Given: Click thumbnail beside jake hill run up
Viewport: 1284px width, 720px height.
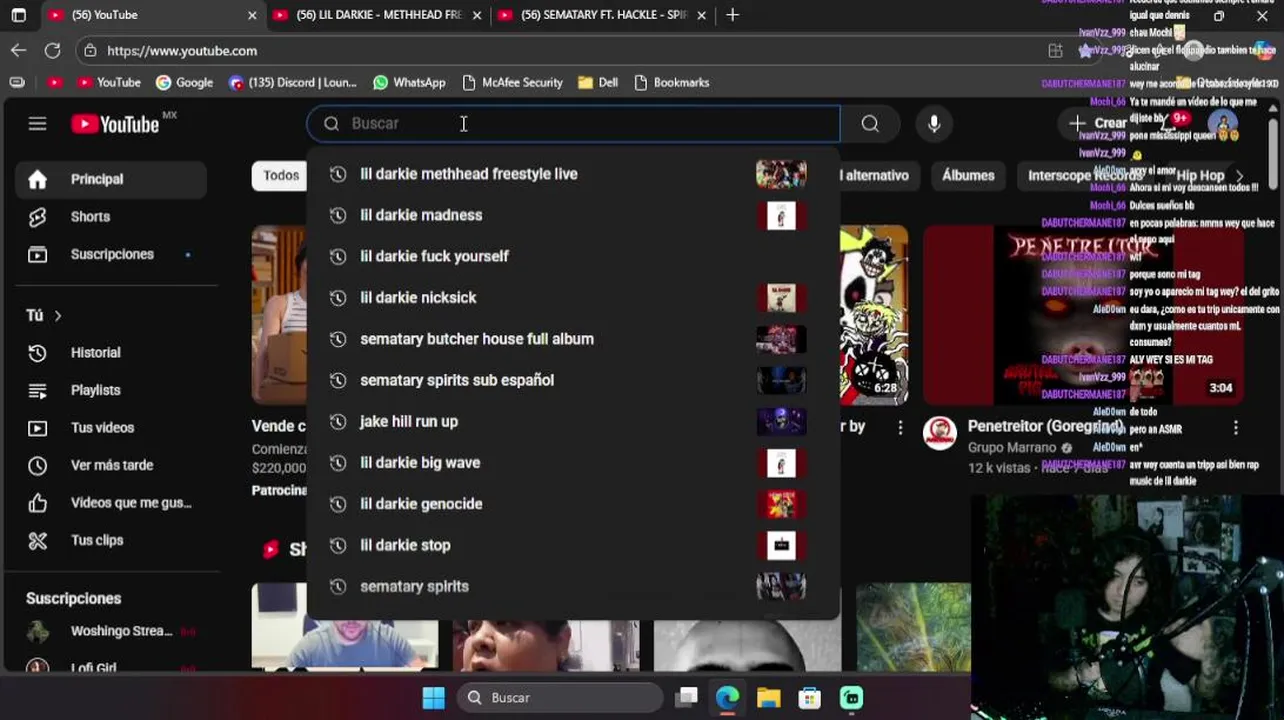Looking at the screenshot, I should click(781, 421).
